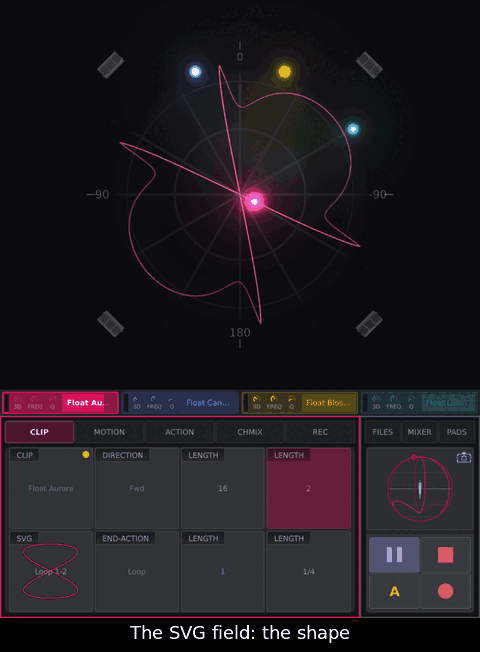Screen dimensions: 480x652
Task: Click the camera snapshot icon in the sphere view
Action: coord(464,458)
